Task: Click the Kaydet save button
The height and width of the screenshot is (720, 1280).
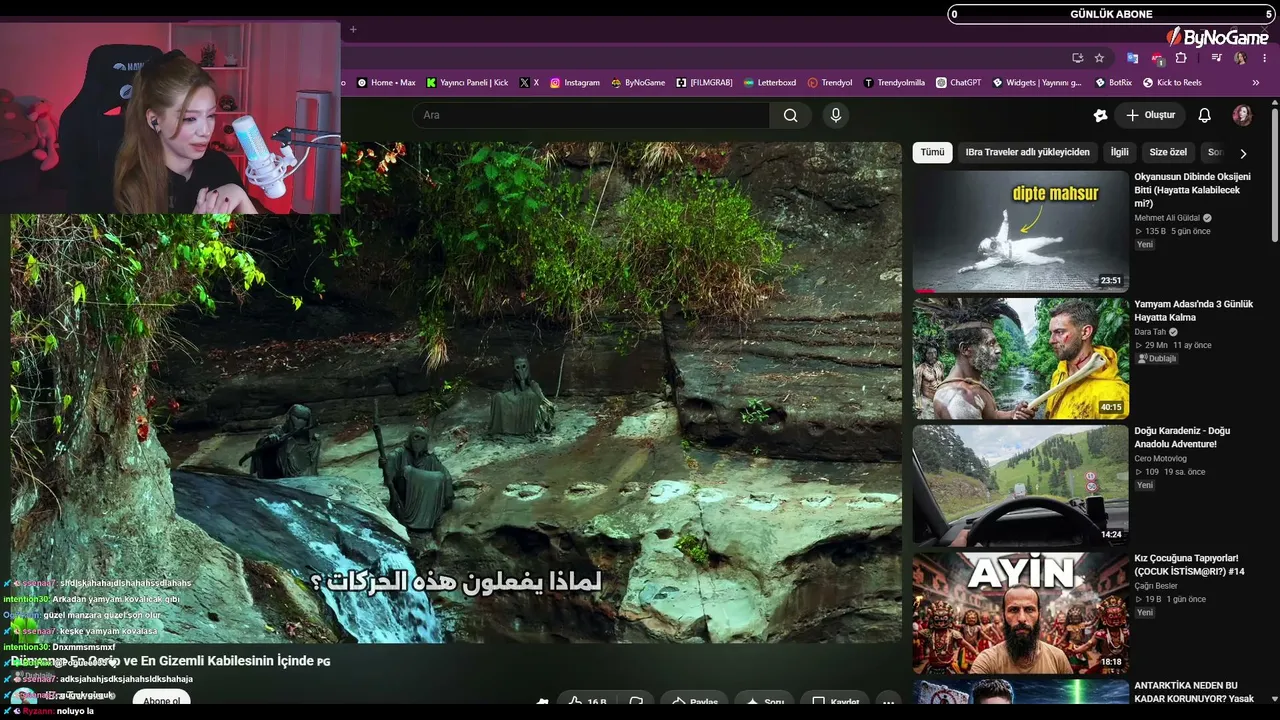Action: [835, 702]
